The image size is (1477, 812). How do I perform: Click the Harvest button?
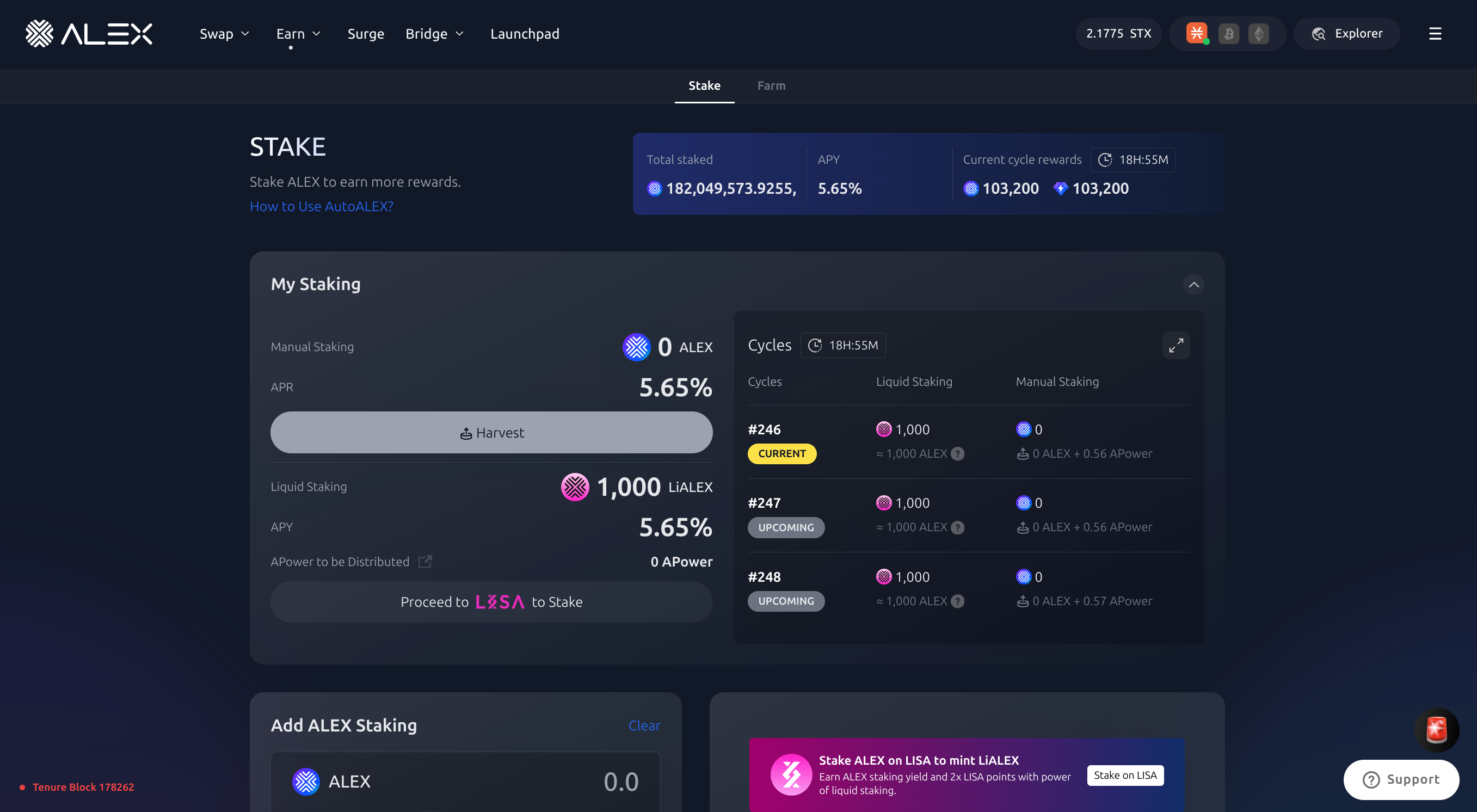click(491, 432)
